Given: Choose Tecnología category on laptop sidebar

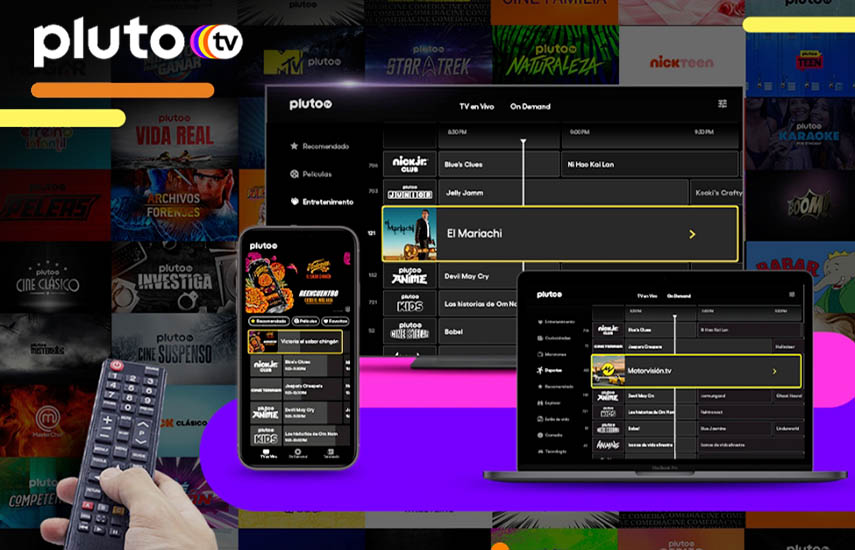Looking at the screenshot, I should pyautogui.click(x=552, y=451).
